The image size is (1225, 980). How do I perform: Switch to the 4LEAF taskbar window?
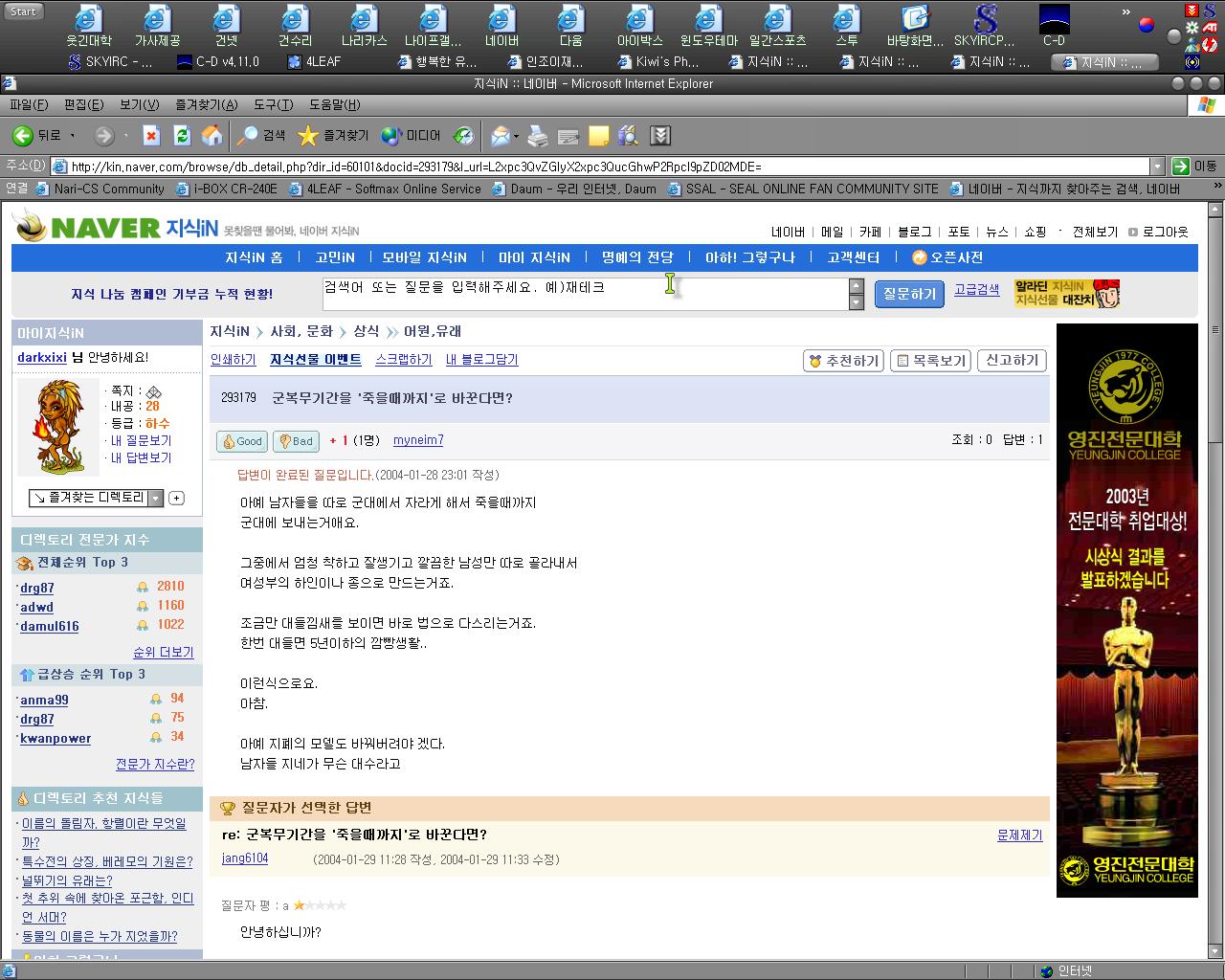(315, 61)
